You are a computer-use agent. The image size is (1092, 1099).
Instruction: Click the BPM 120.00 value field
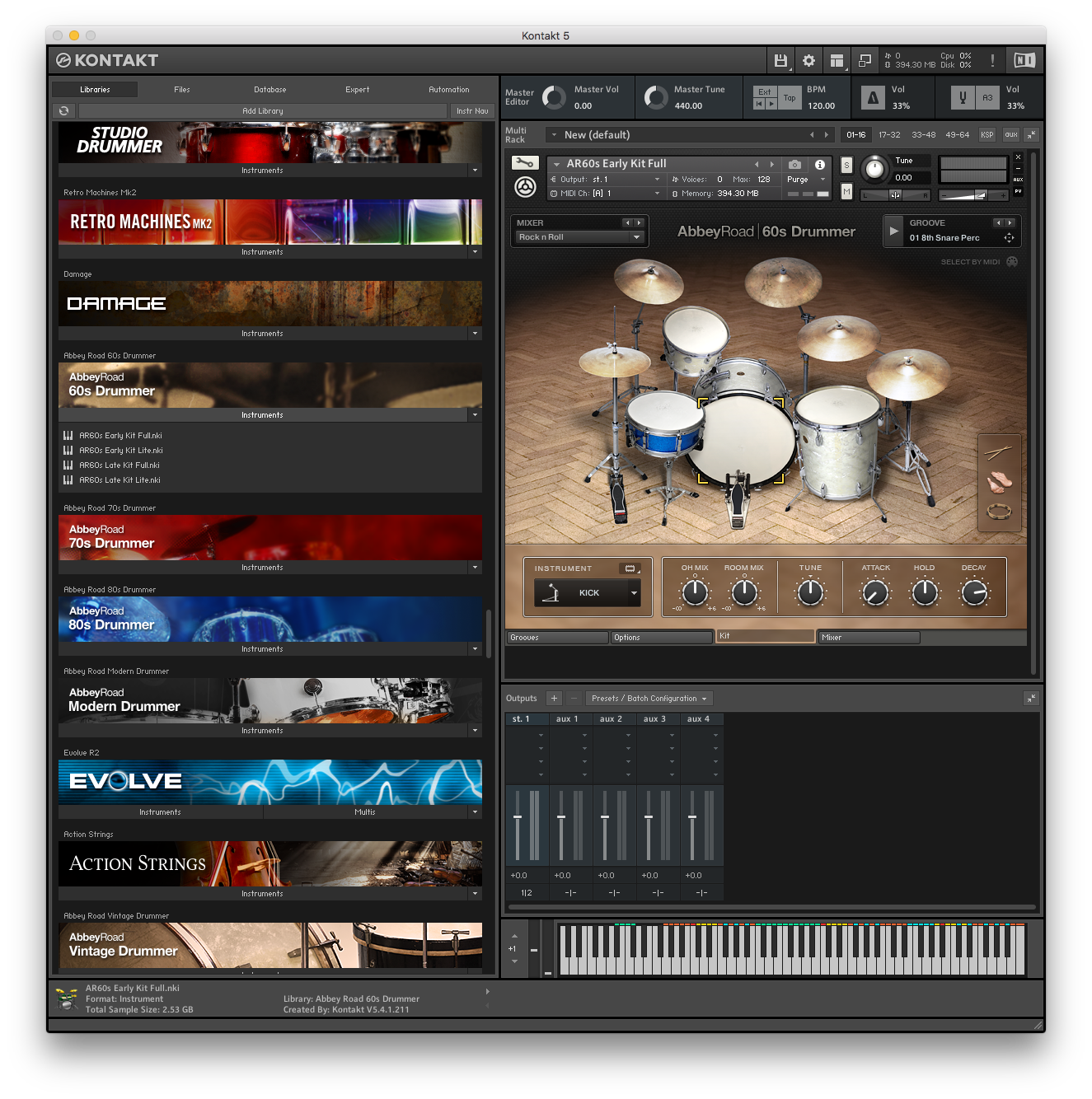[x=821, y=105]
